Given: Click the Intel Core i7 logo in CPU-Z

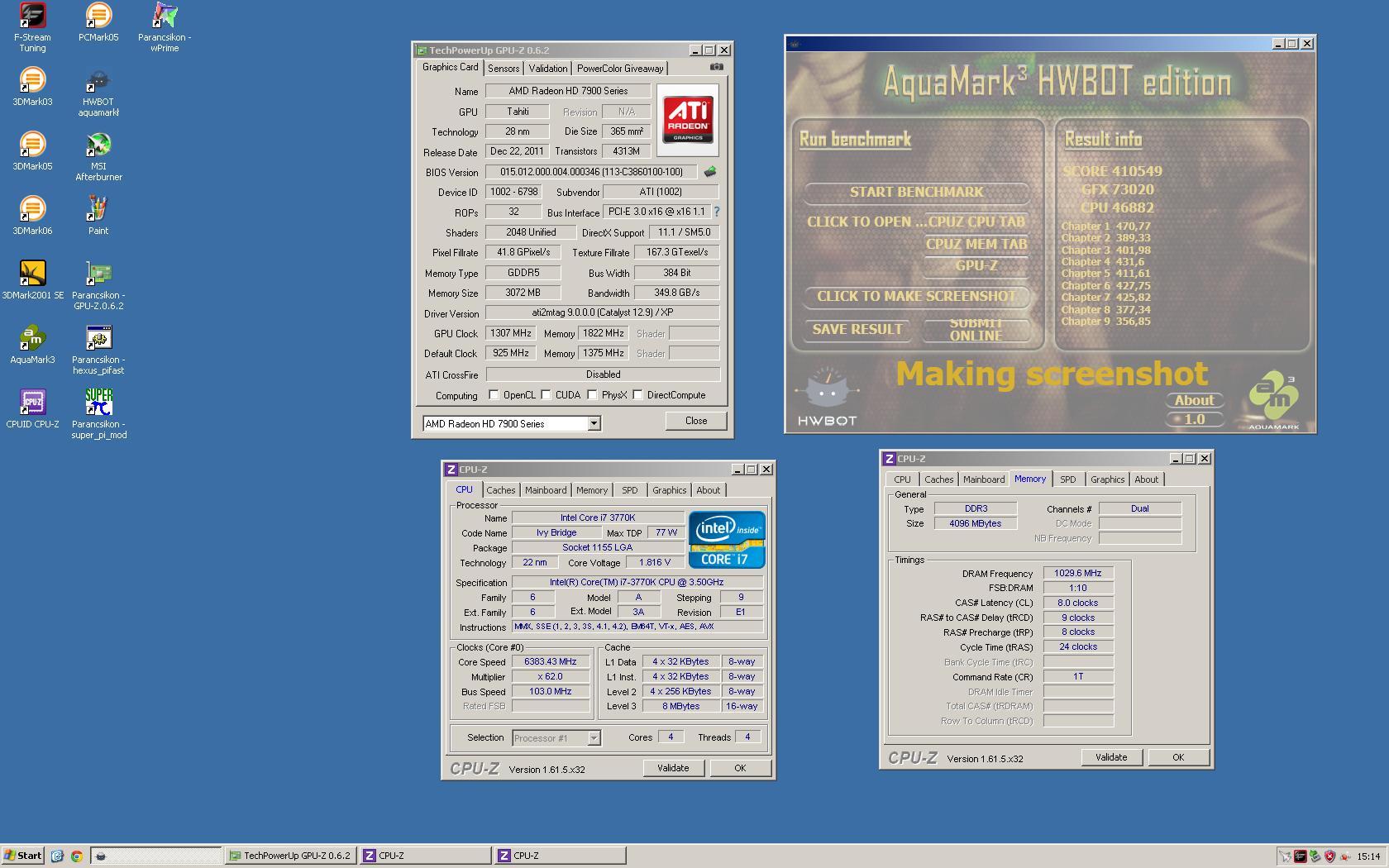Looking at the screenshot, I should [727, 540].
